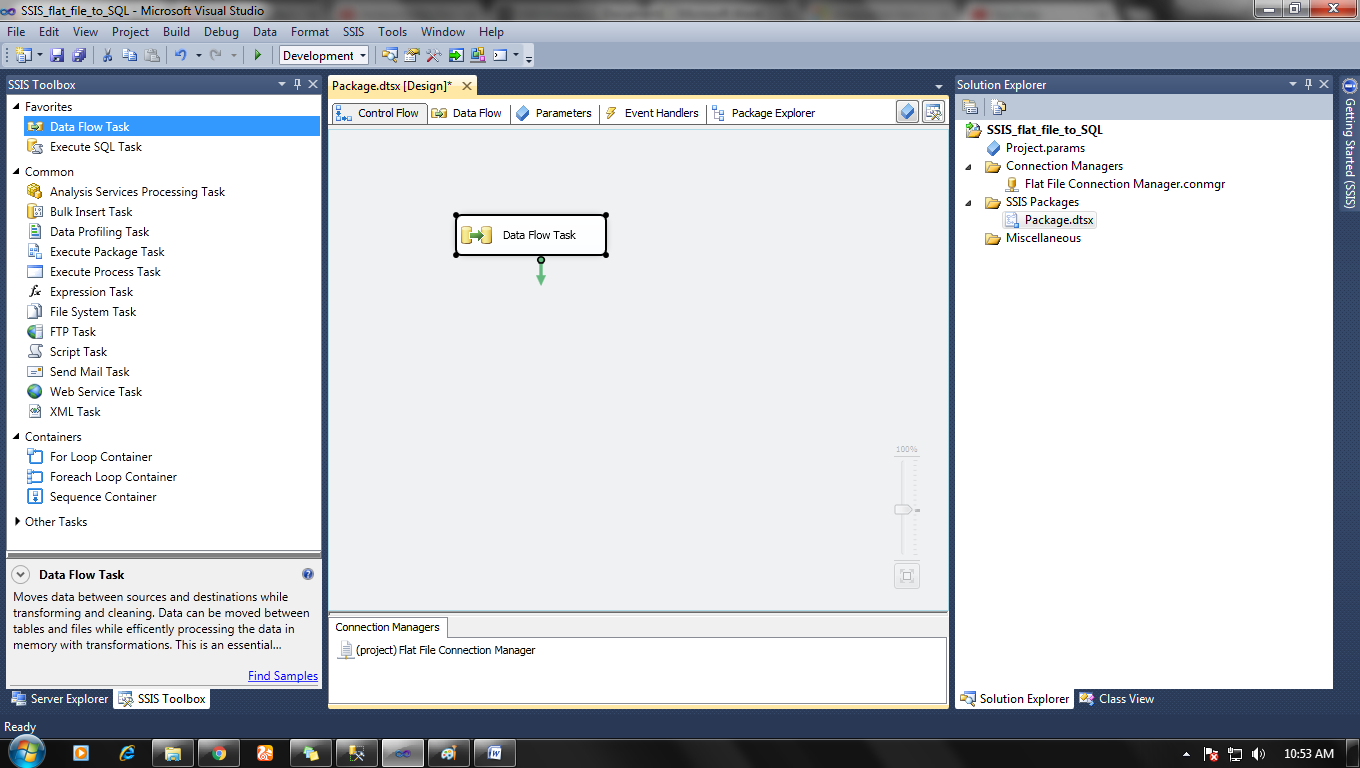Click the Undo arrow icon
The height and width of the screenshot is (768, 1360).
click(x=181, y=55)
